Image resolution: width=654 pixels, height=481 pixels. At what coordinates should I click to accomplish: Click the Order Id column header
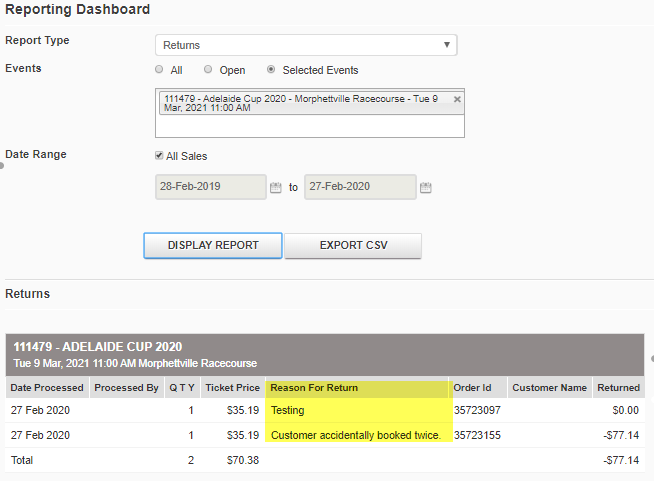point(478,388)
